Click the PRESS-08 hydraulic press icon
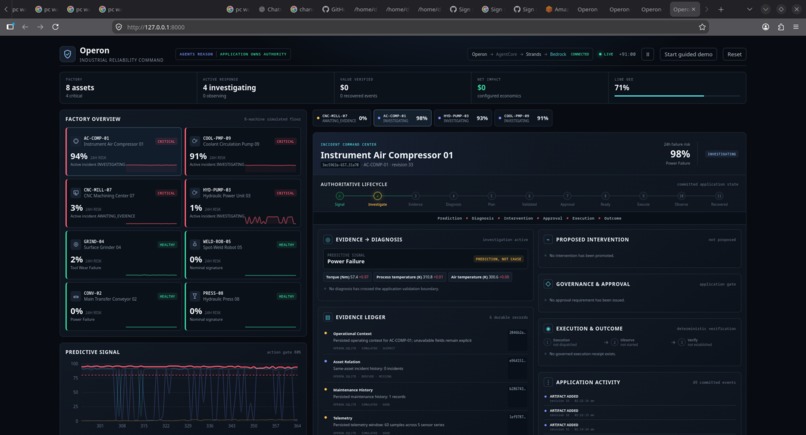The width and height of the screenshot is (806, 435). click(x=195, y=296)
